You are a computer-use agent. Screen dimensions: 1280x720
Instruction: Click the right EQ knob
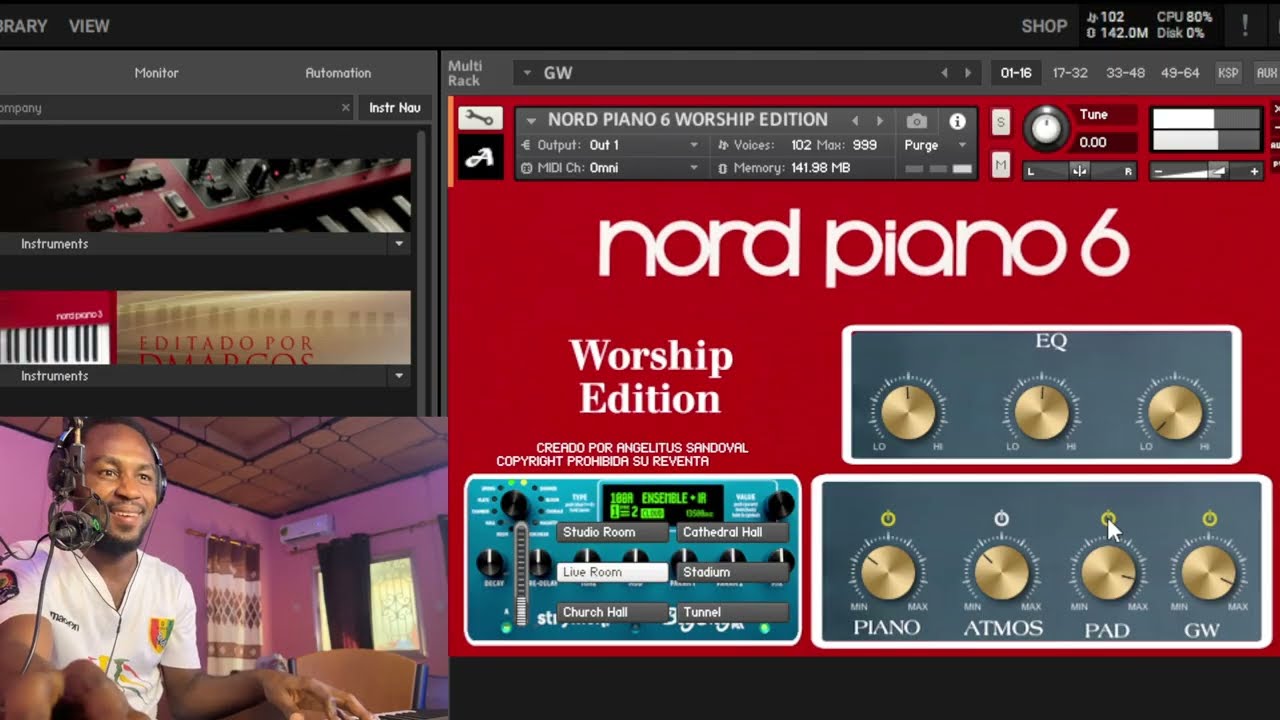click(1175, 412)
